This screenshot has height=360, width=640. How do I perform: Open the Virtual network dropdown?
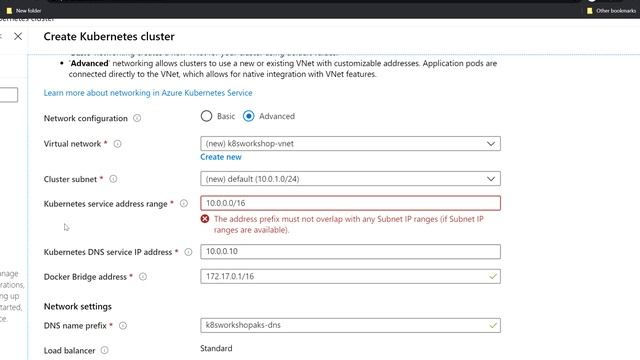coord(350,144)
